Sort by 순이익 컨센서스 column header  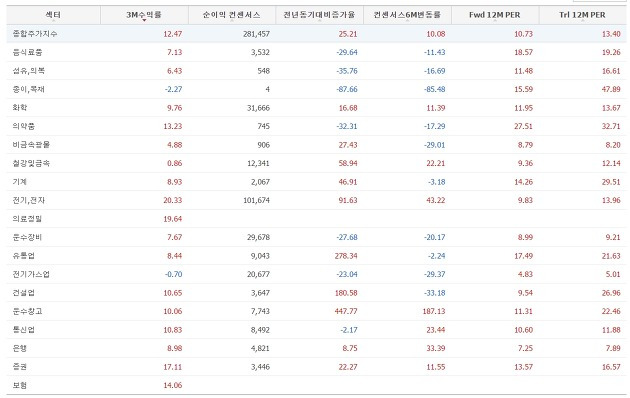point(231,15)
